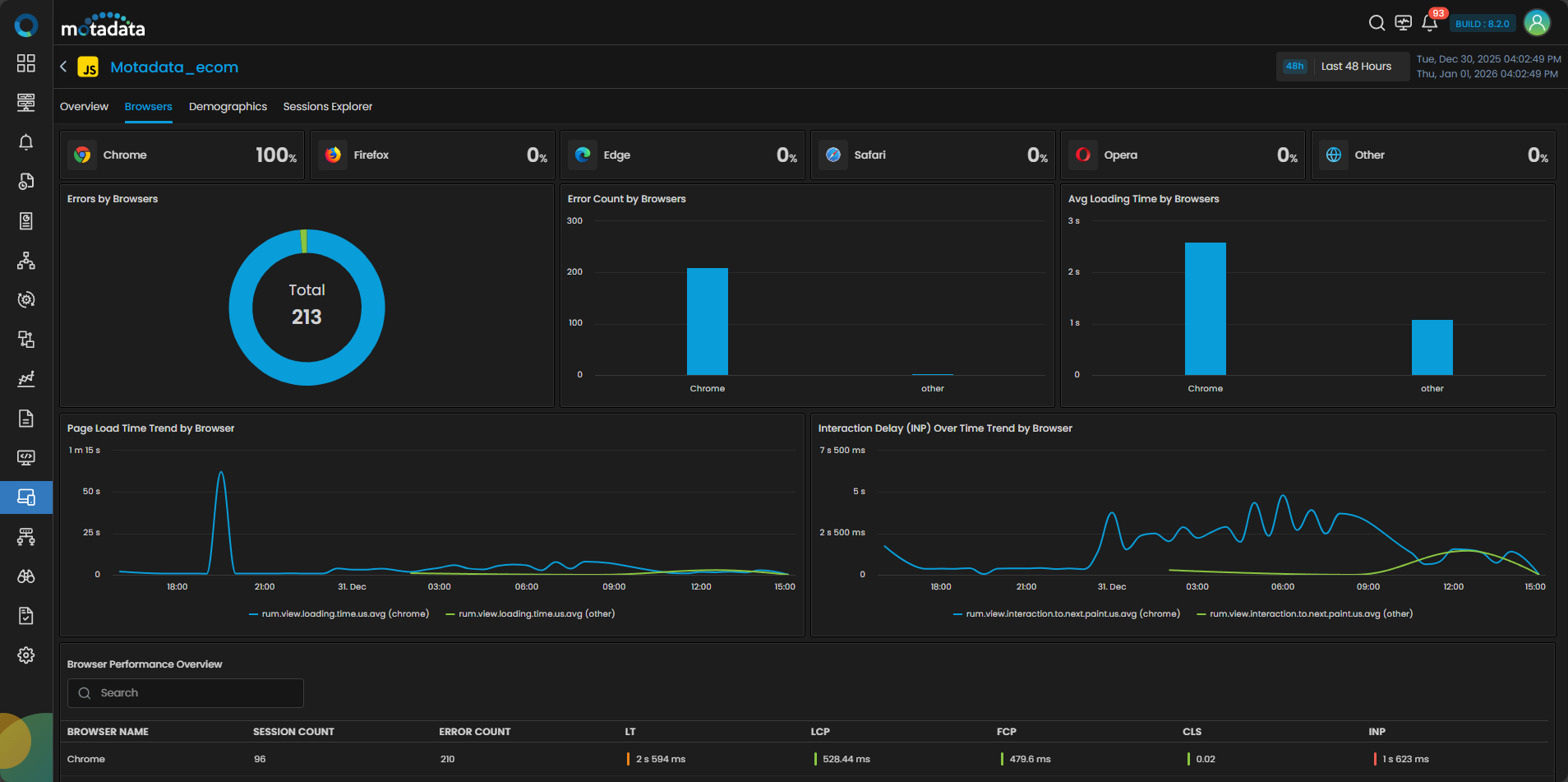This screenshot has width=1568, height=782.
Task: Open notifications bell with 93 badge
Action: [x=1429, y=23]
